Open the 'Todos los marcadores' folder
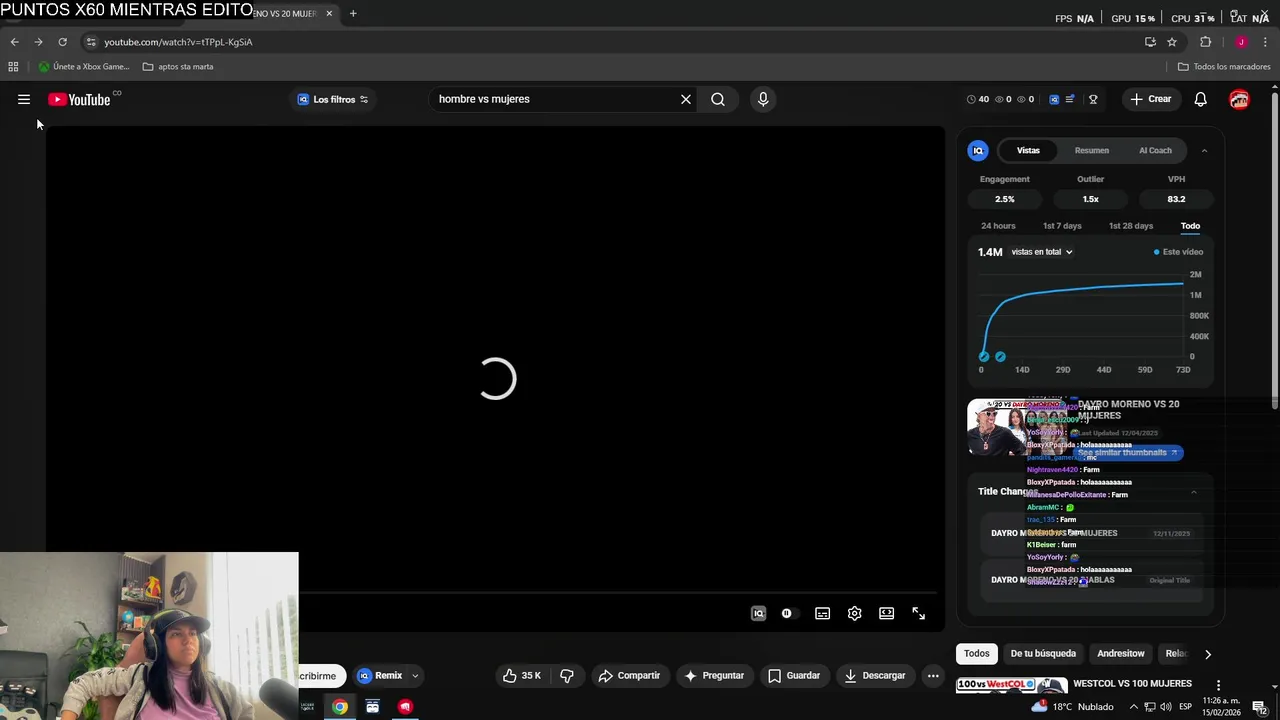The width and height of the screenshot is (1280, 720). pyautogui.click(x=1224, y=67)
